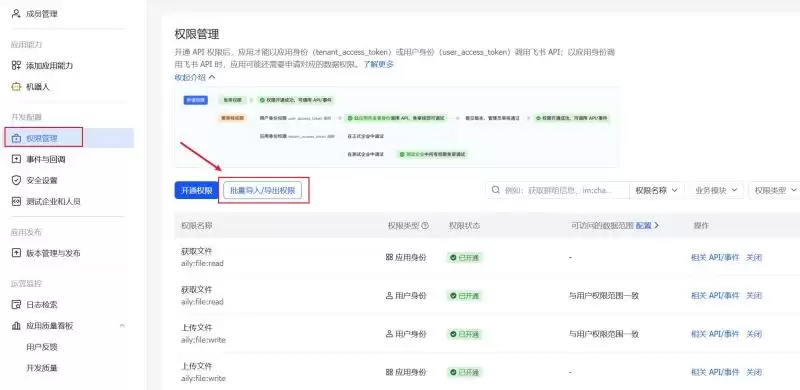Click 相关 API/事件 for 上传文件 用户身份 row

pos(715,334)
